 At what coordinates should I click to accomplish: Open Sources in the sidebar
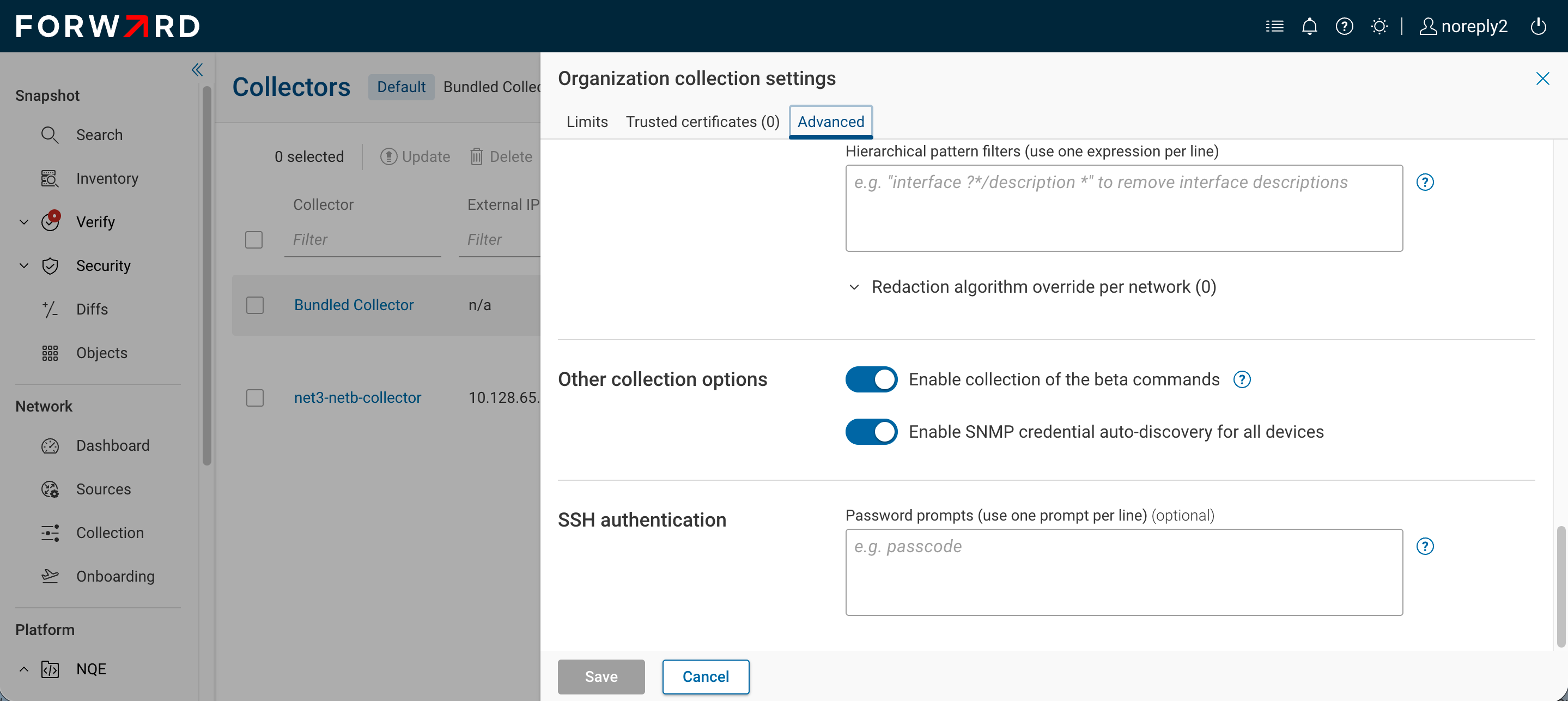click(104, 490)
